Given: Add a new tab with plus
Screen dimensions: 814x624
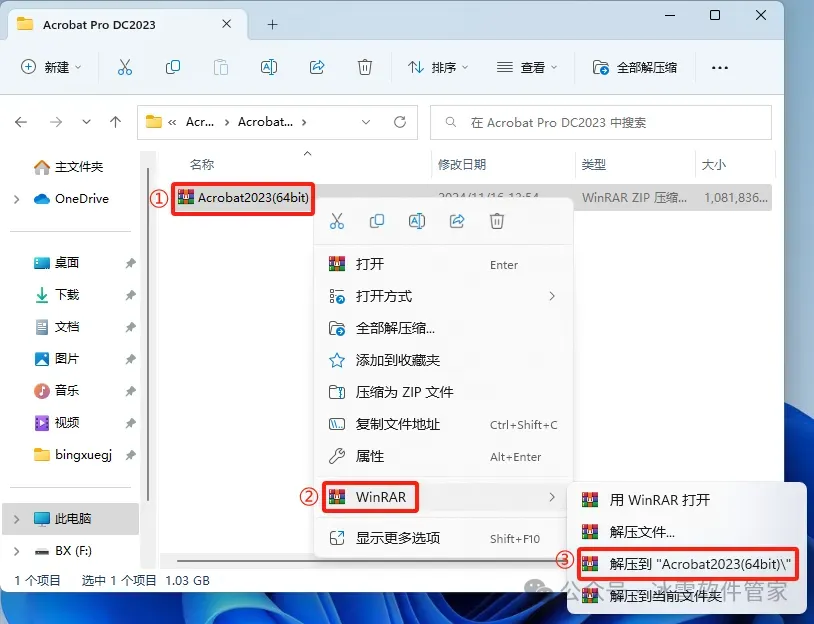Looking at the screenshot, I should [x=273, y=24].
